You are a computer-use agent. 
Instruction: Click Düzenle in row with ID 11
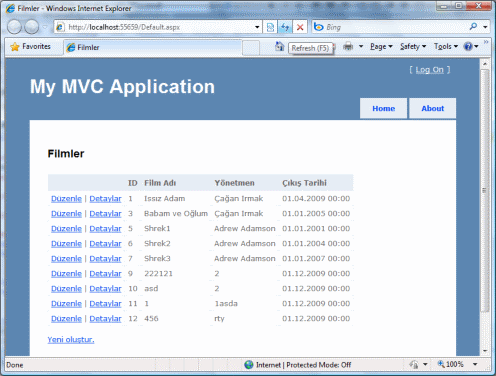(66, 304)
